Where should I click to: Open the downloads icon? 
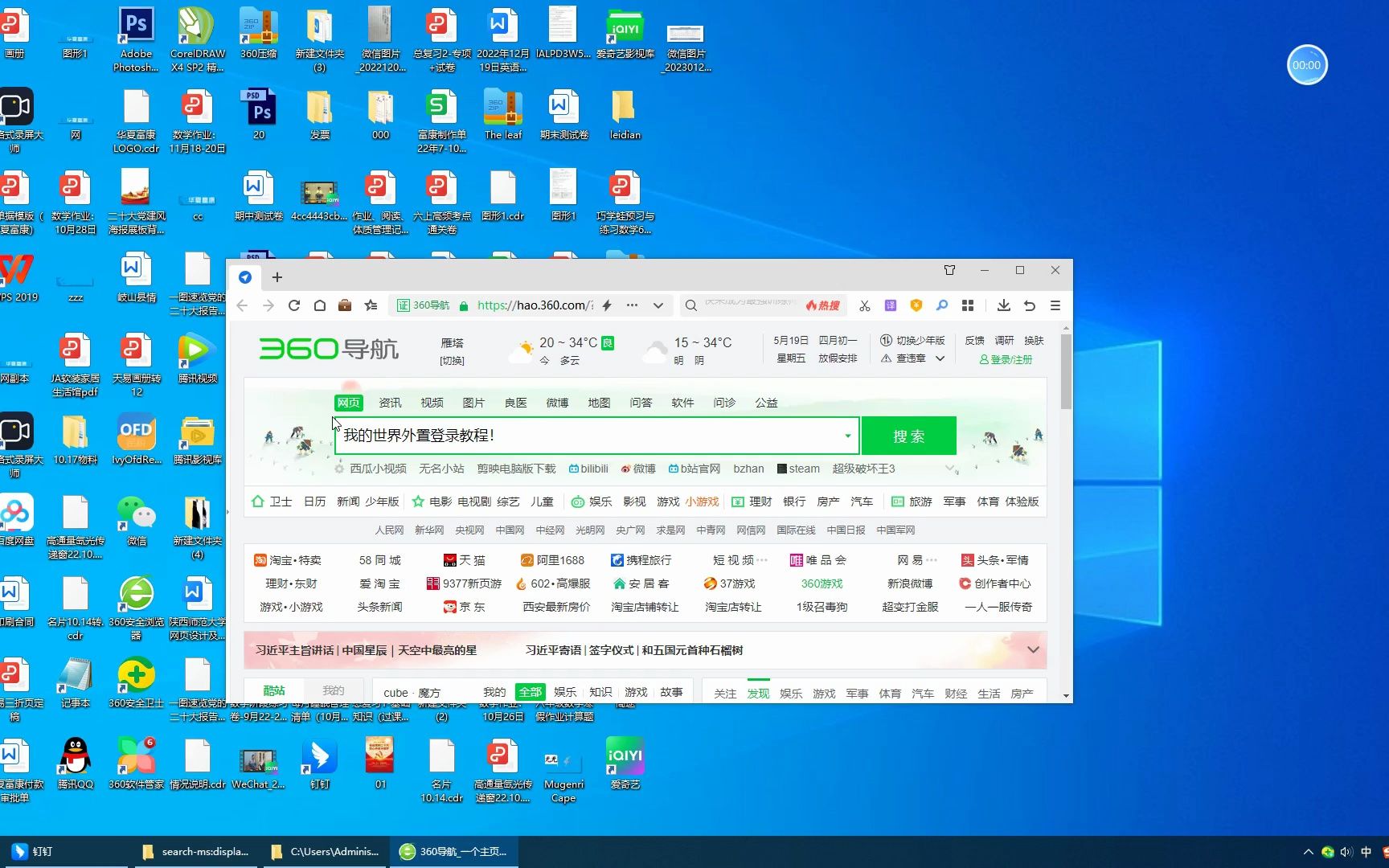[x=1004, y=305]
